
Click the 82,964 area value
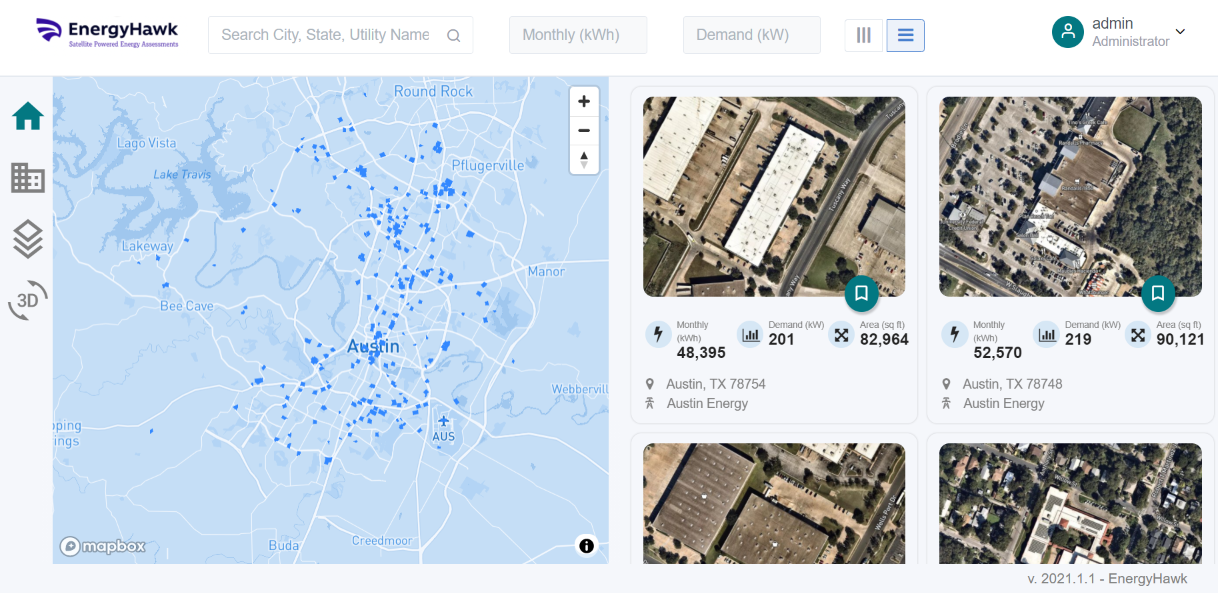click(x=884, y=340)
